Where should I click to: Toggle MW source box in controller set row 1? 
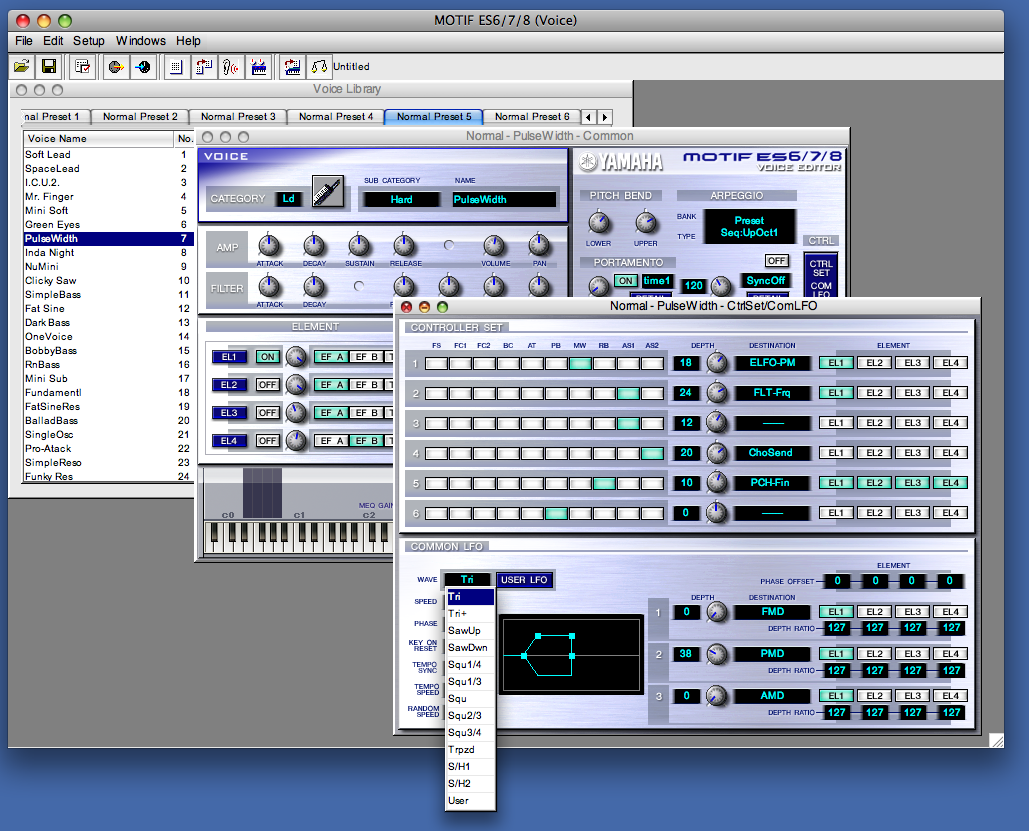(580, 363)
